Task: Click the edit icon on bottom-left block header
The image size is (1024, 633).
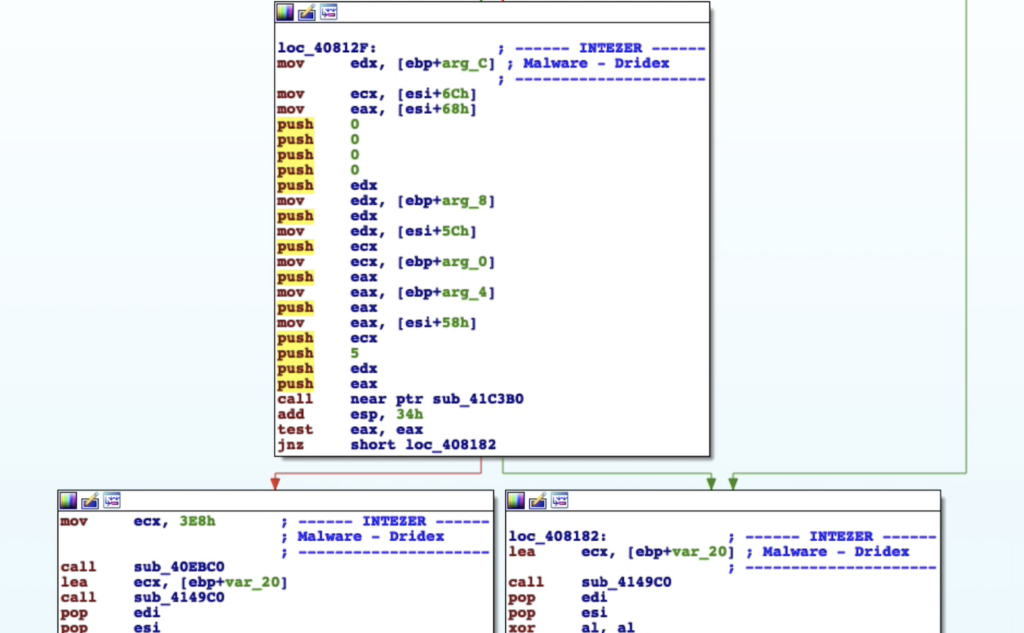Action: pyautogui.click(x=89, y=501)
